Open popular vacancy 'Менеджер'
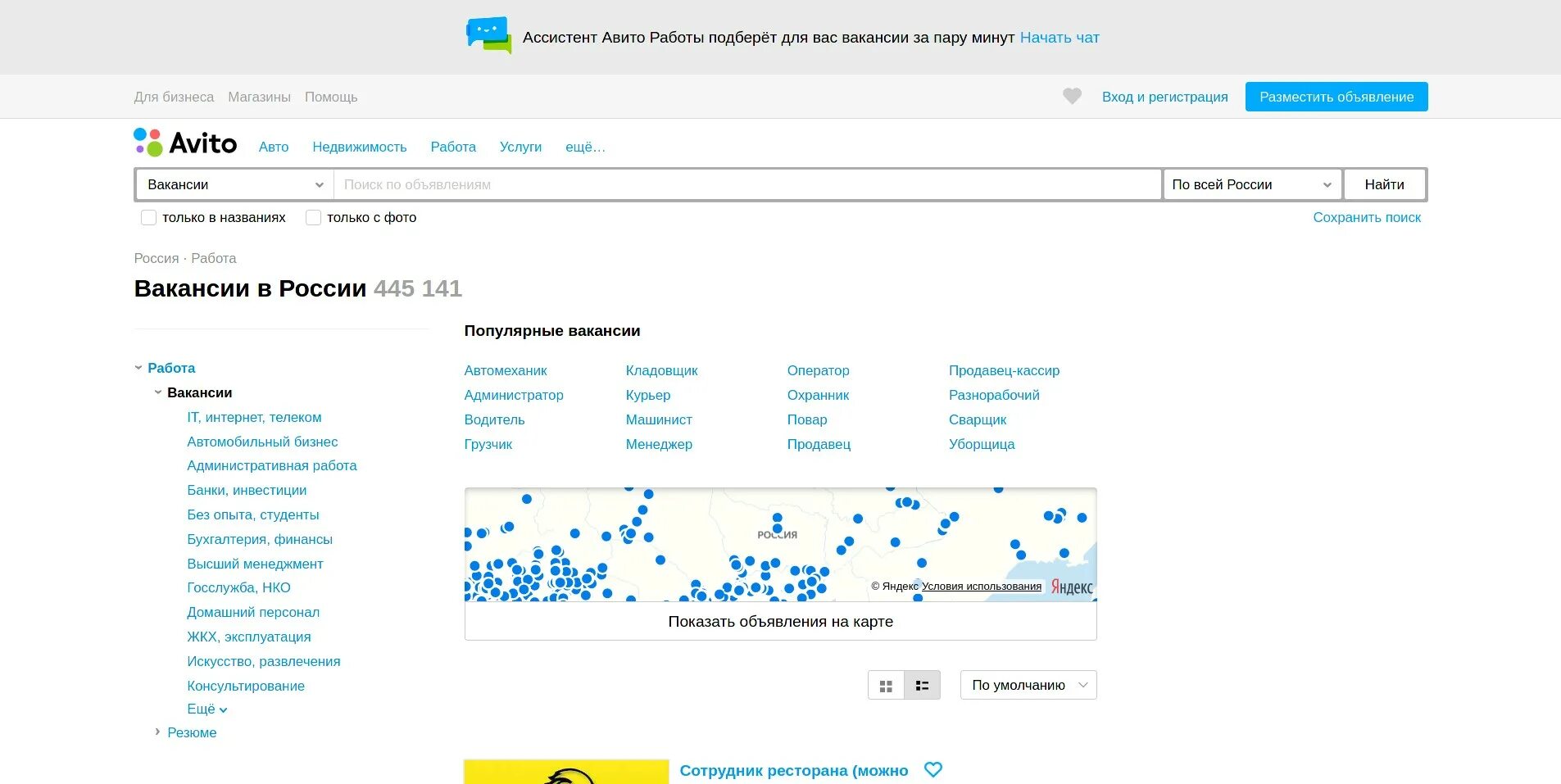The image size is (1561, 784). click(659, 445)
